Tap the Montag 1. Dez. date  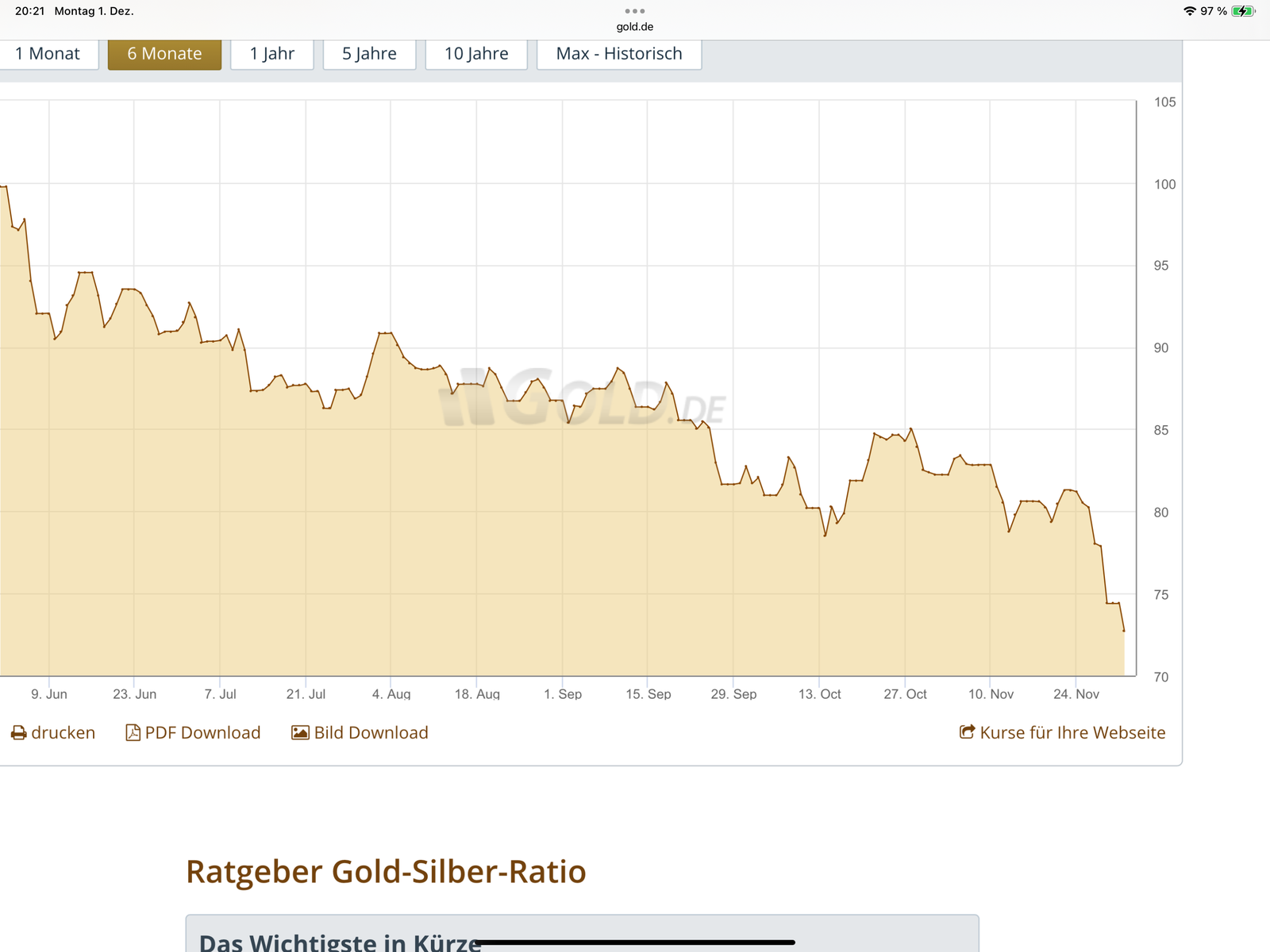click(x=94, y=11)
